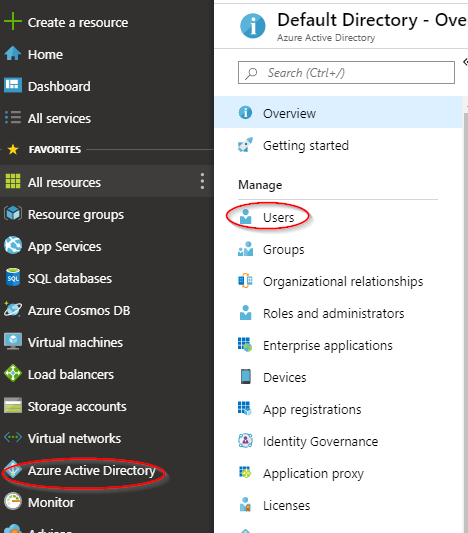468x533 pixels.
Task: Click the blue info icon beside Overview
Action: [x=245, y=112]
